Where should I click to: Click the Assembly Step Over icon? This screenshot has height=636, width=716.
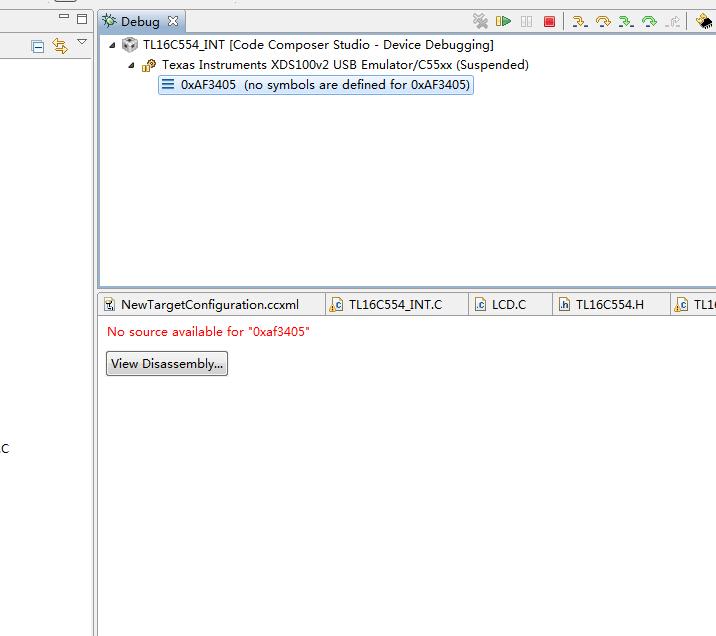tap(649, 21)
